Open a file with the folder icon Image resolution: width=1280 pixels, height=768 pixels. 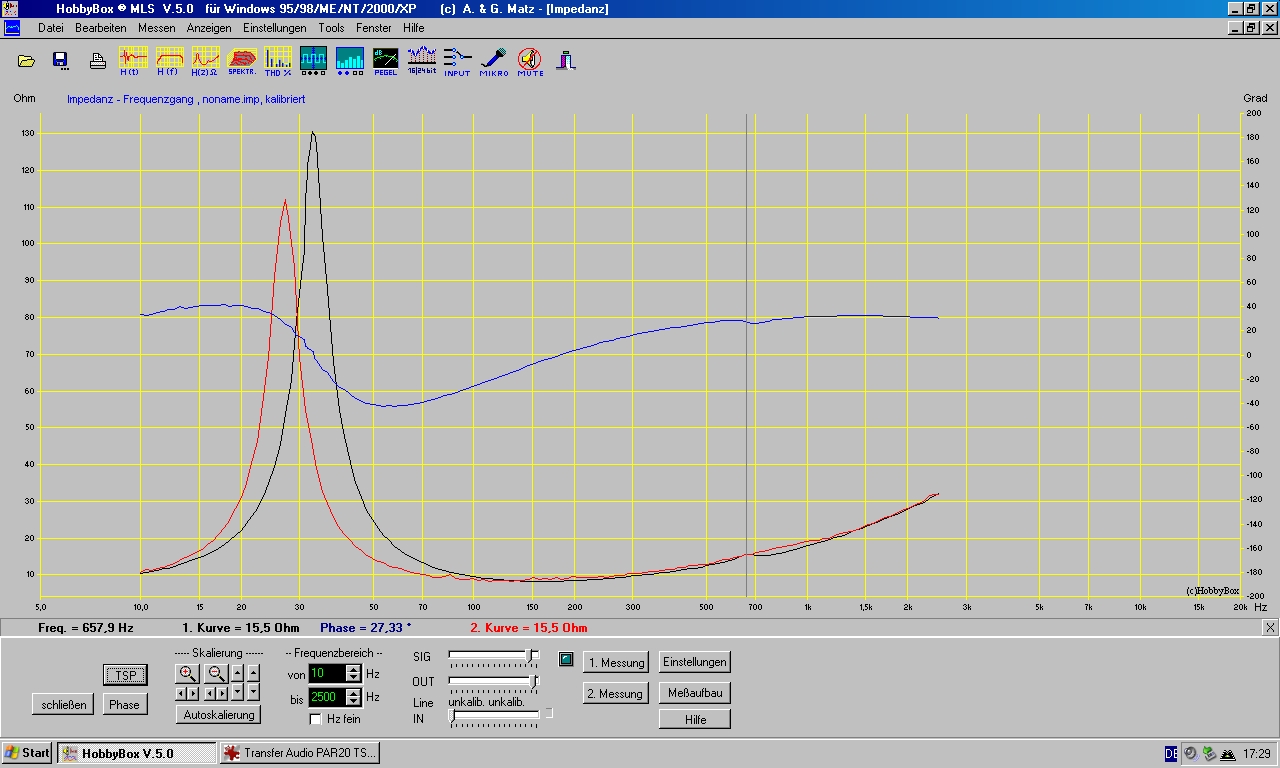[x=27, y=61]
